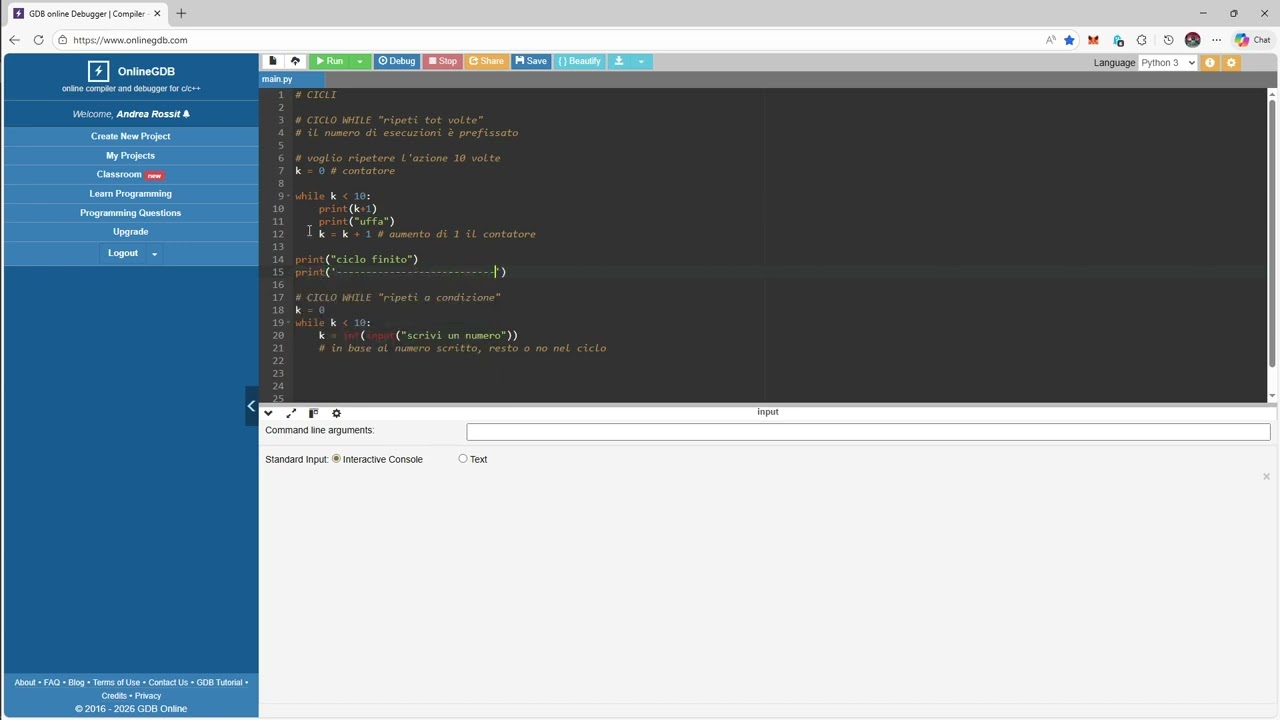Select Interactive Console radio button

[x=336, y=459]
